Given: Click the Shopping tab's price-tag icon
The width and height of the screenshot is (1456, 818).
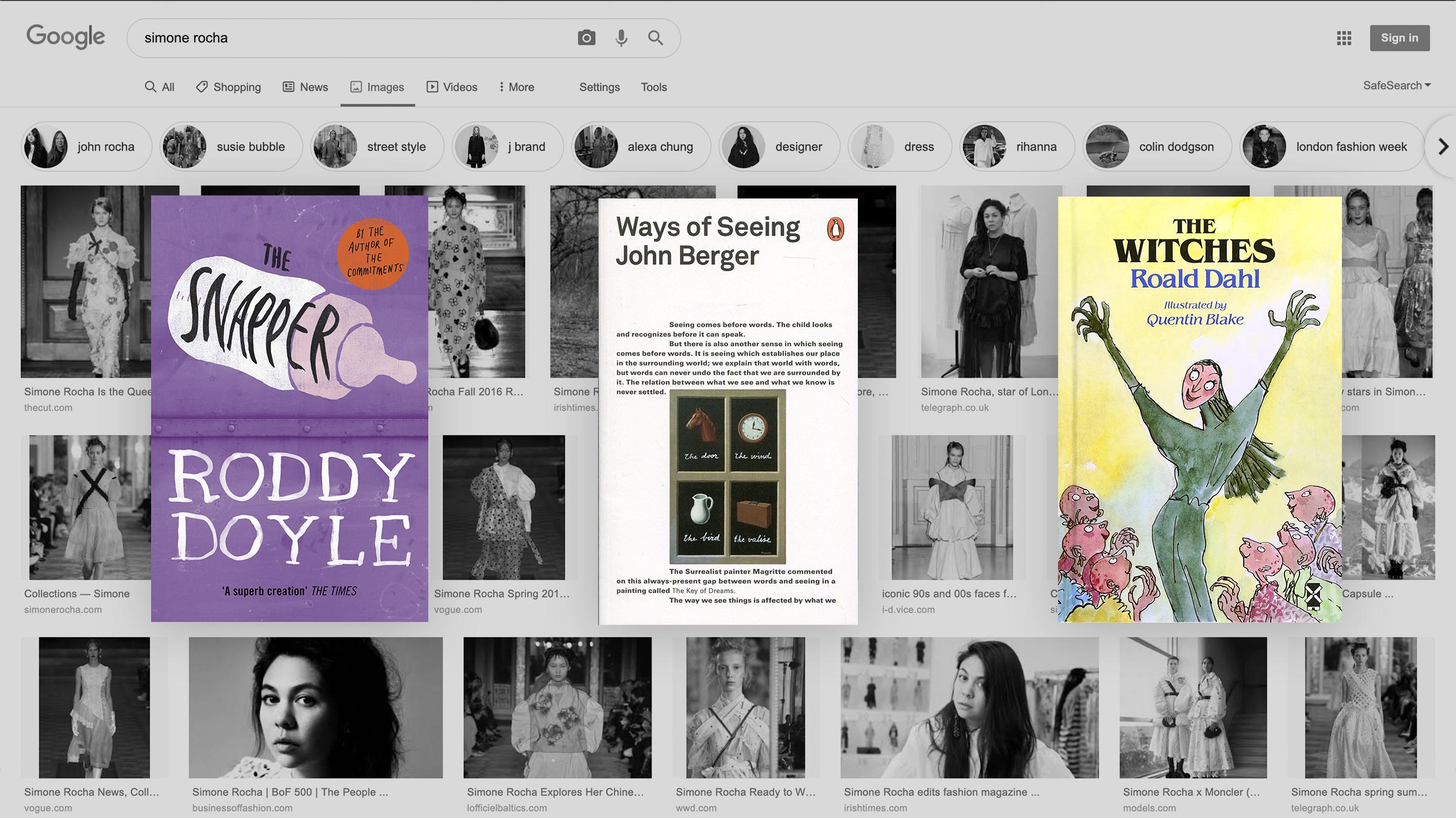Looking at the screenshot, I should (x=201, y=87).
